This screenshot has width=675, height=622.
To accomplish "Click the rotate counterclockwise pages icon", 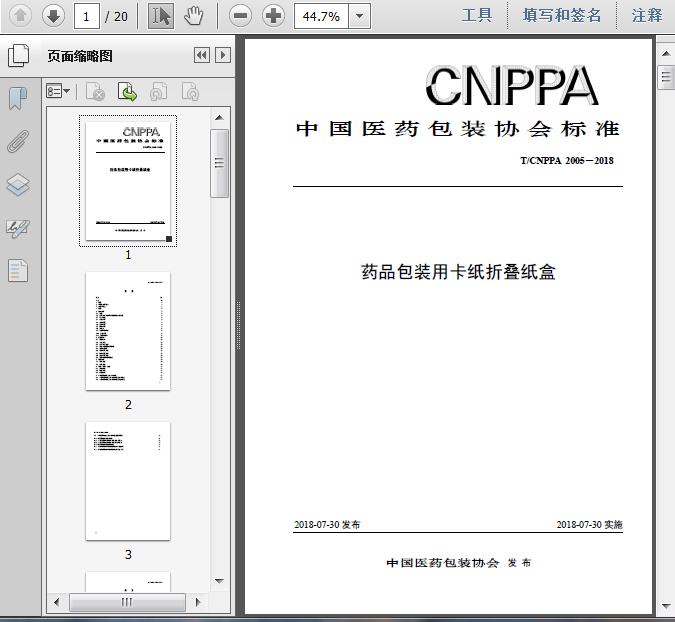I will pos(158,92).
